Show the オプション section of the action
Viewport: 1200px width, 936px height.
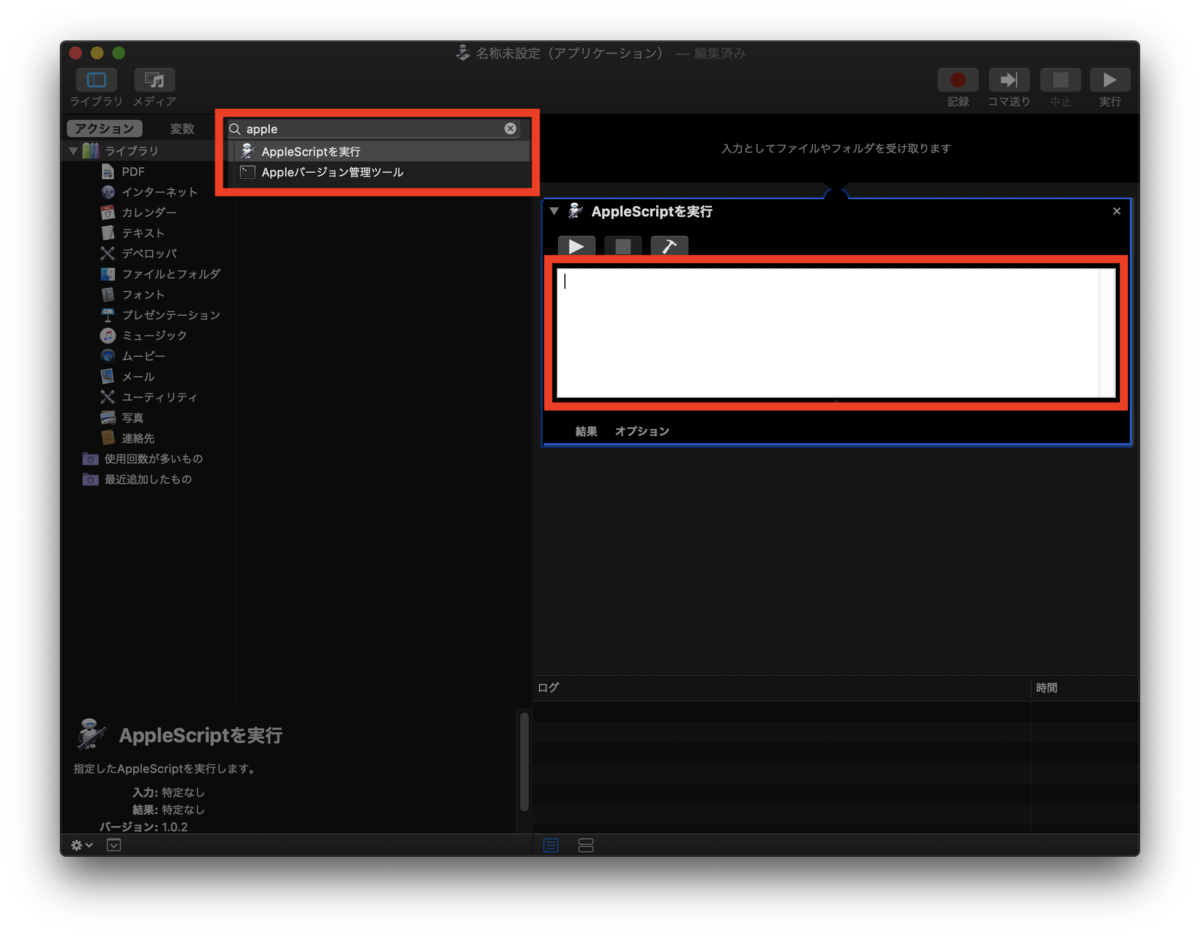642,431
